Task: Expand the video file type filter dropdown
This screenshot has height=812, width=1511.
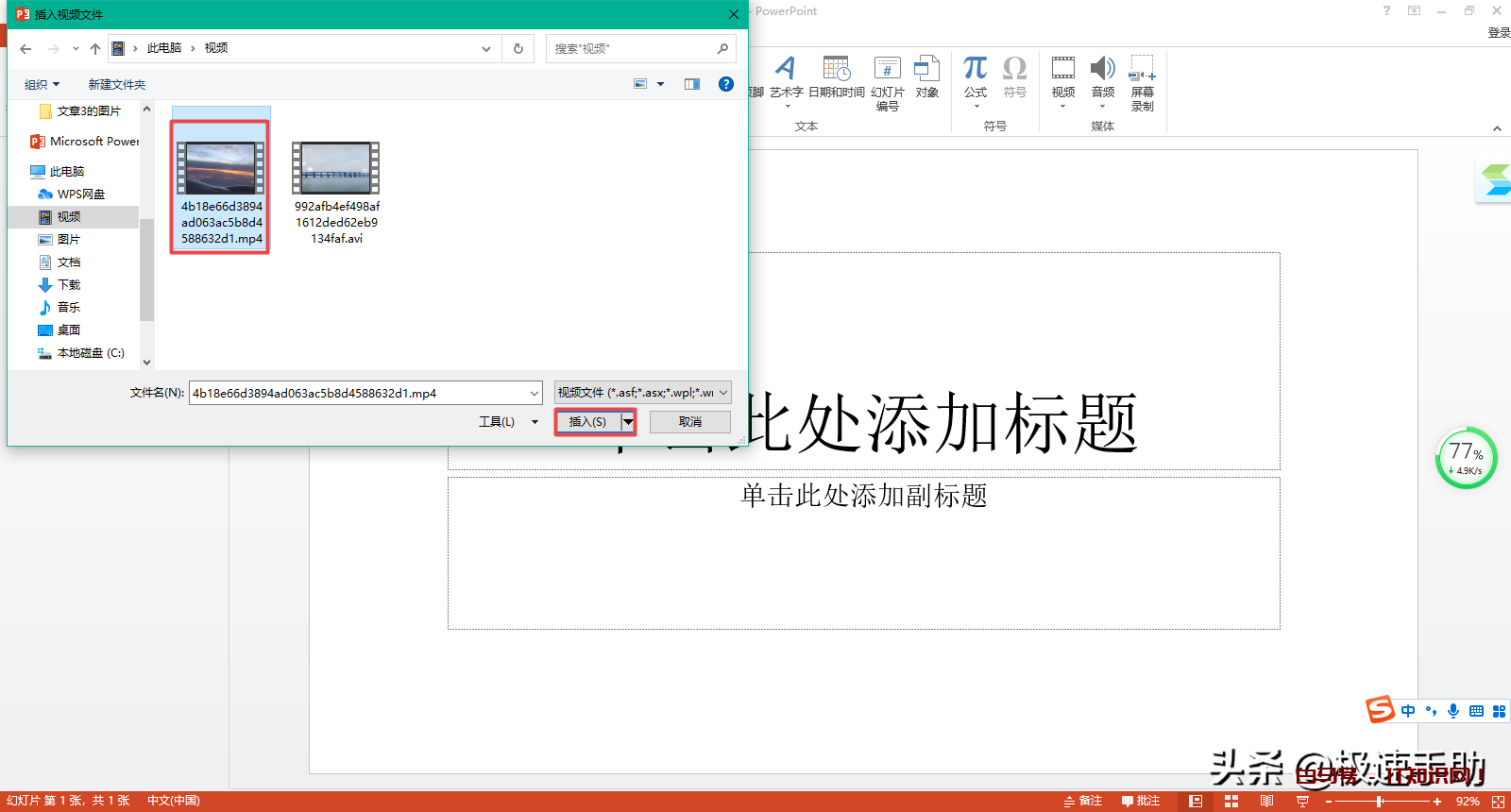Action: pyautogui.click(x=723, y=393)
